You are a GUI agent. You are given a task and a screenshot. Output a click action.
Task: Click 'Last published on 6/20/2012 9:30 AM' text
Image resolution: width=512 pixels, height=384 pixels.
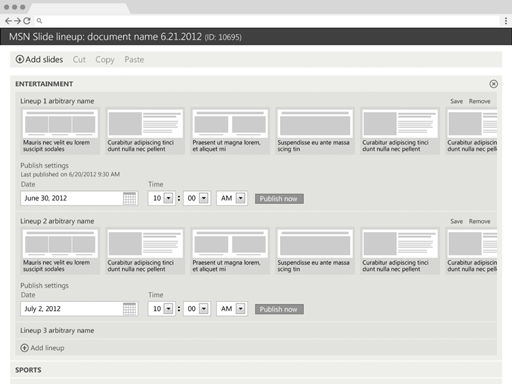(x=70, y=174)
